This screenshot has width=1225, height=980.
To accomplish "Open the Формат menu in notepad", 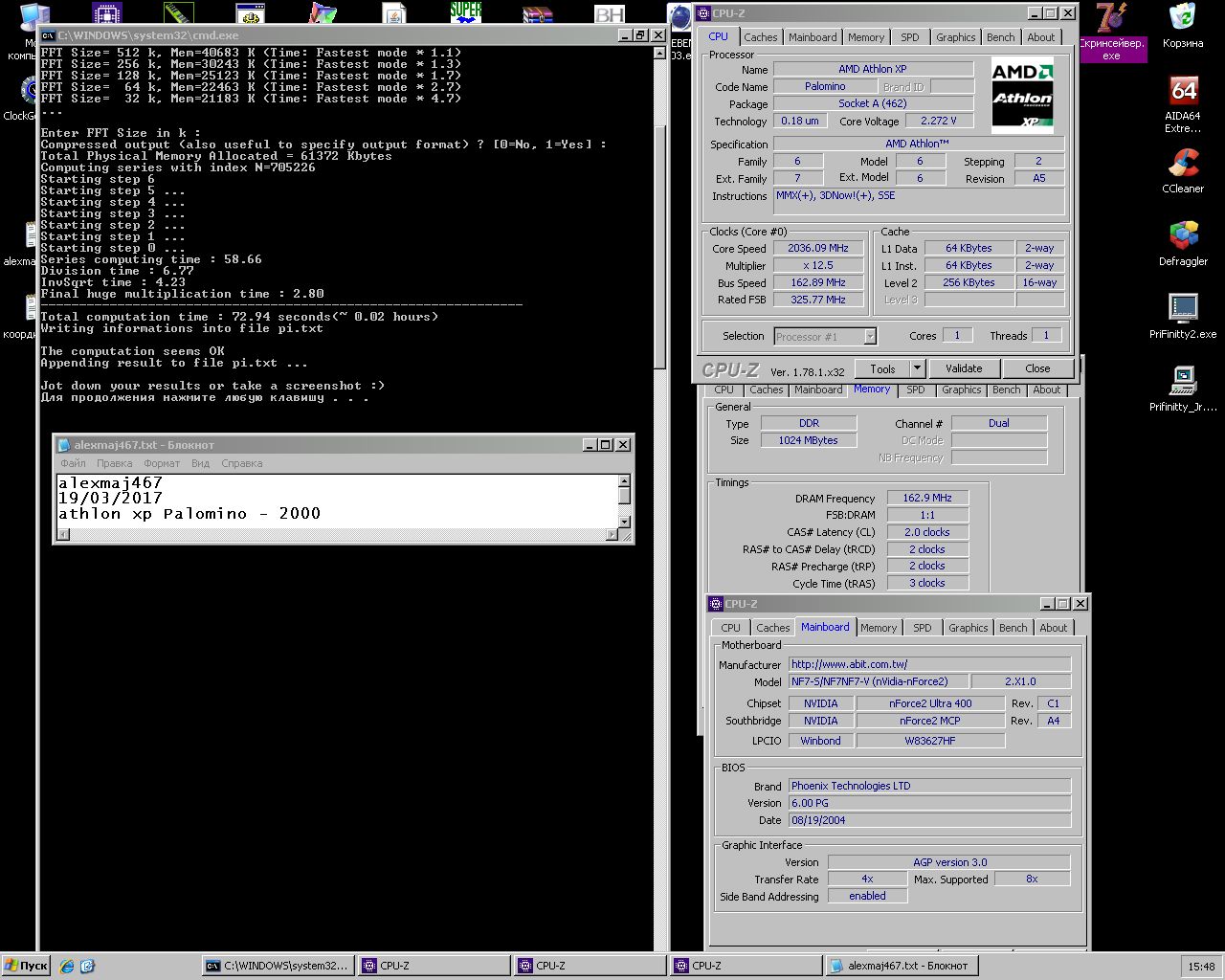I will [162, 463].
